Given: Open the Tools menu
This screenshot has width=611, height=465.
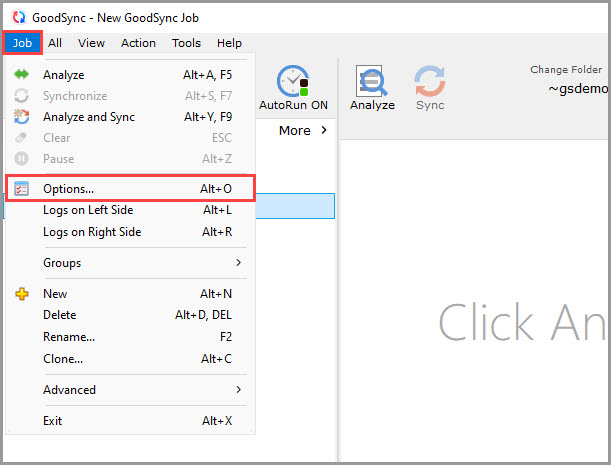Looking at the screenshot, I should click(186, 43).
